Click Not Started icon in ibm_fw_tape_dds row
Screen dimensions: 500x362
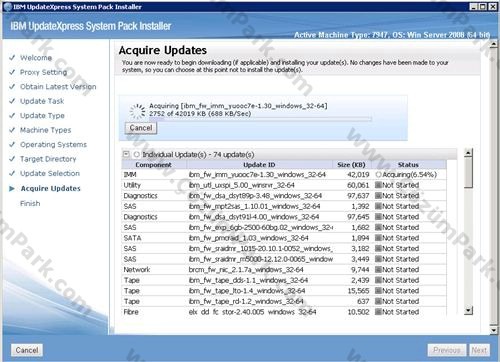(378, 280)
